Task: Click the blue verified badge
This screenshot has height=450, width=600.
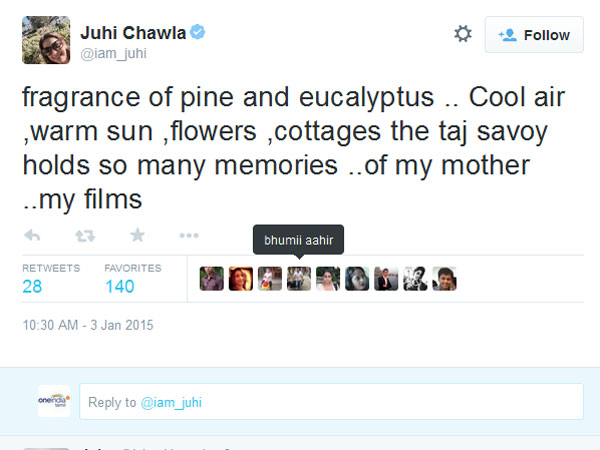Action: [199, 33]
